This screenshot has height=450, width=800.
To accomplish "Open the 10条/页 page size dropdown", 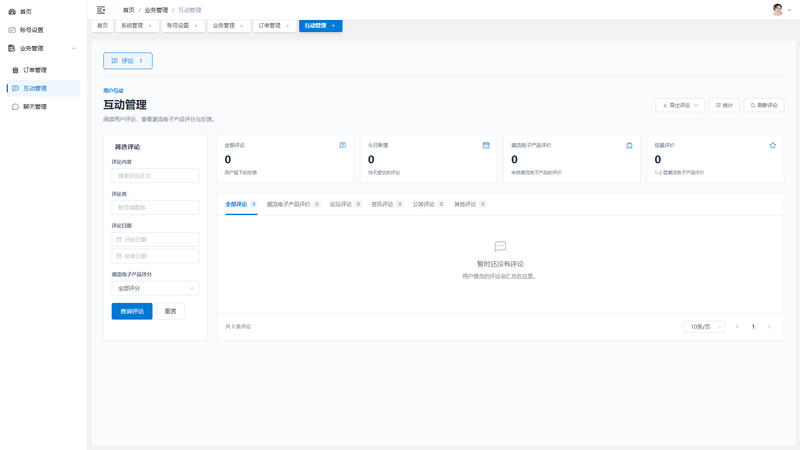I will (x=704, y=327).
